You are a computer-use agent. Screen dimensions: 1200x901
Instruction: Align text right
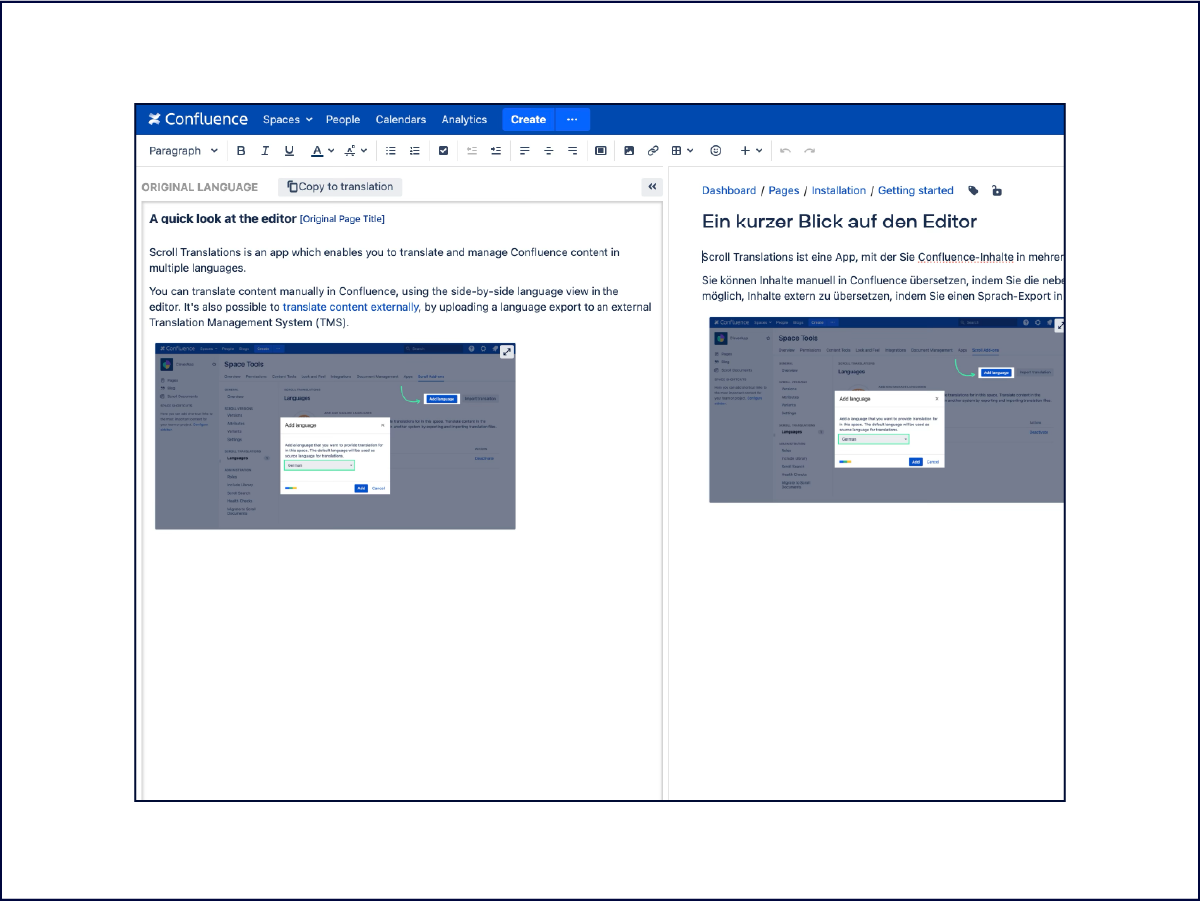tap(572, 151)
